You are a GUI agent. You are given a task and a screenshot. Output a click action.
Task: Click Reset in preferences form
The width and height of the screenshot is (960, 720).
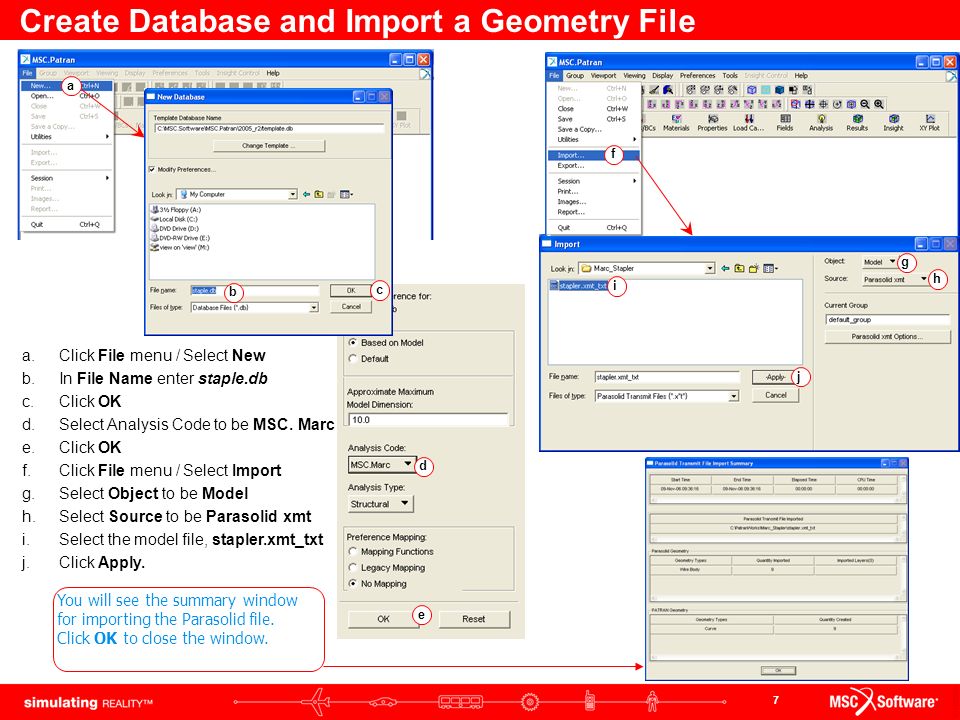474,619
